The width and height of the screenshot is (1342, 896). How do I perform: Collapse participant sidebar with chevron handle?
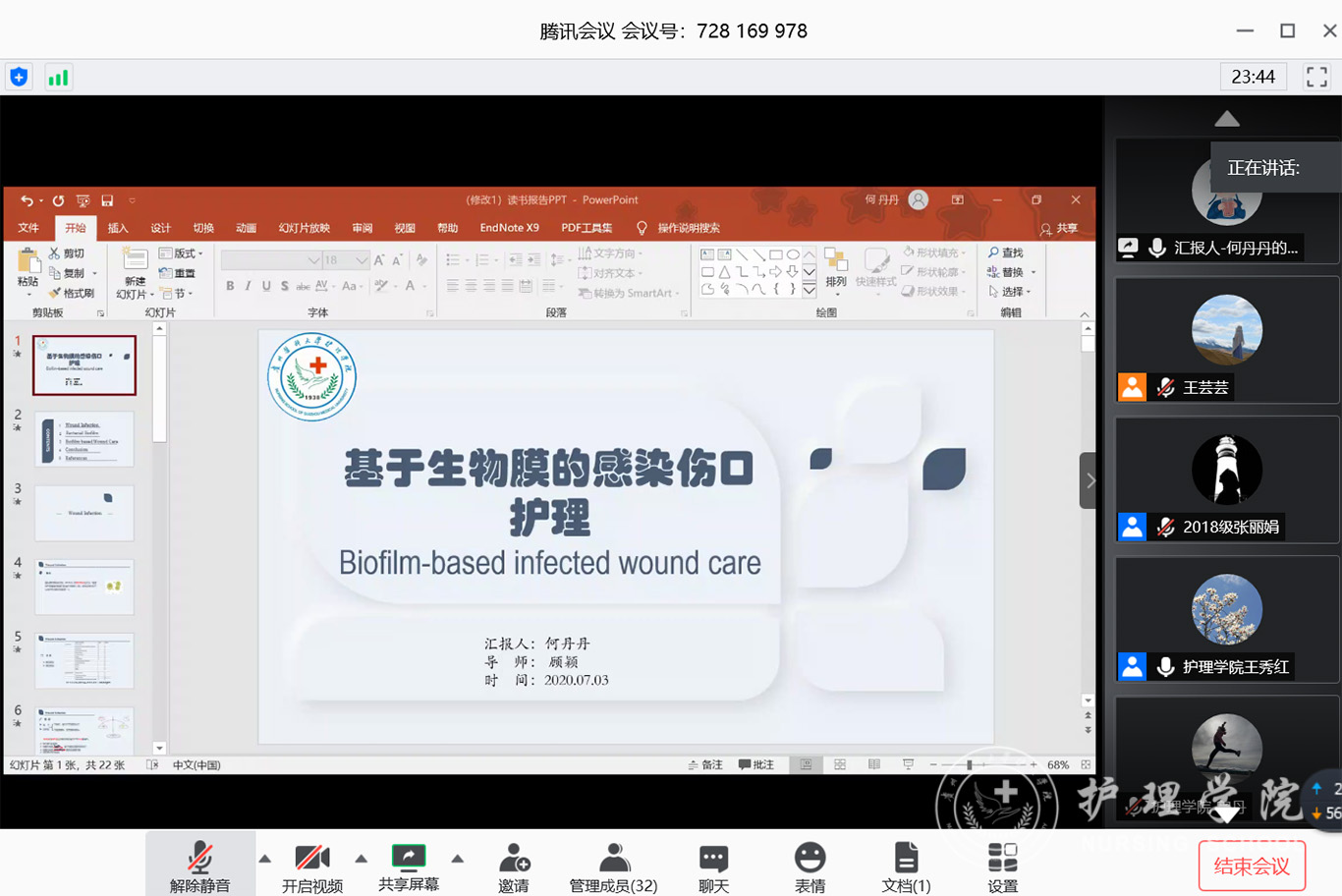pos(1089,480)
